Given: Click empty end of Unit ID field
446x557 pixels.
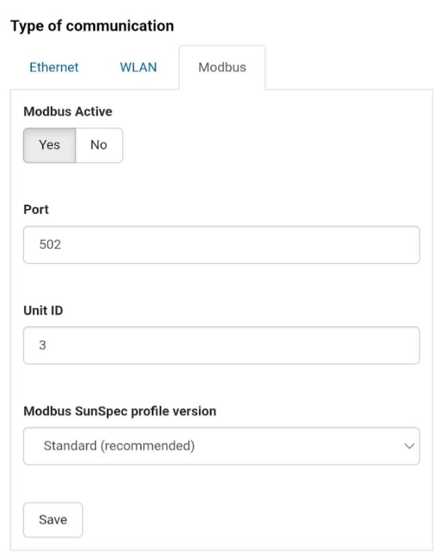Looking at the screenshot, I should pos(320,345).
